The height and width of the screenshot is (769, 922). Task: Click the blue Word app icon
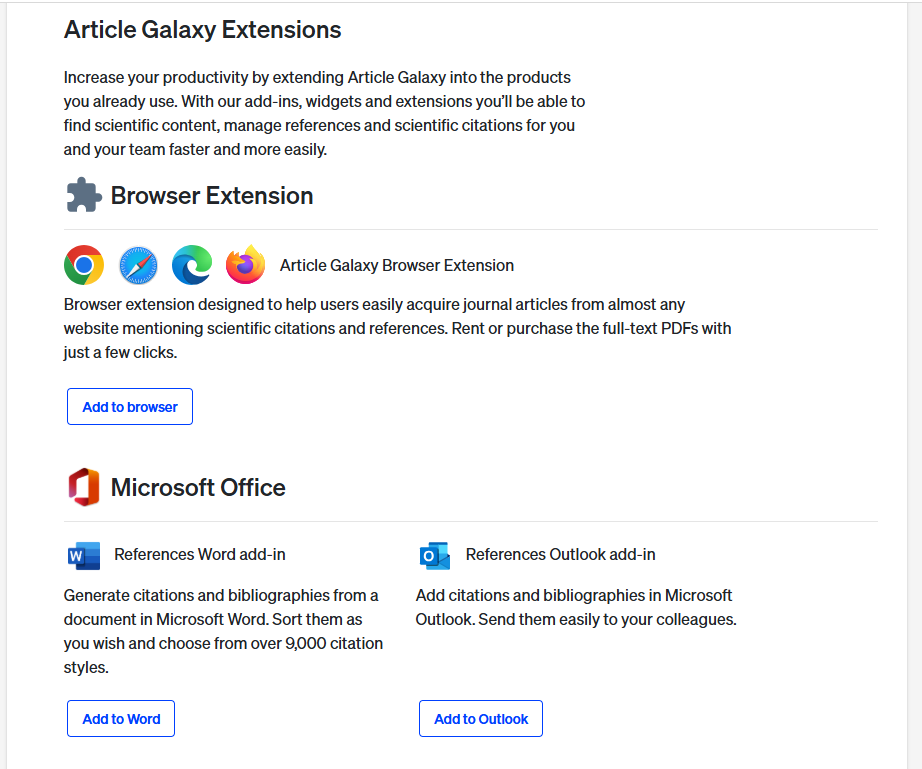tap(84, 555)
